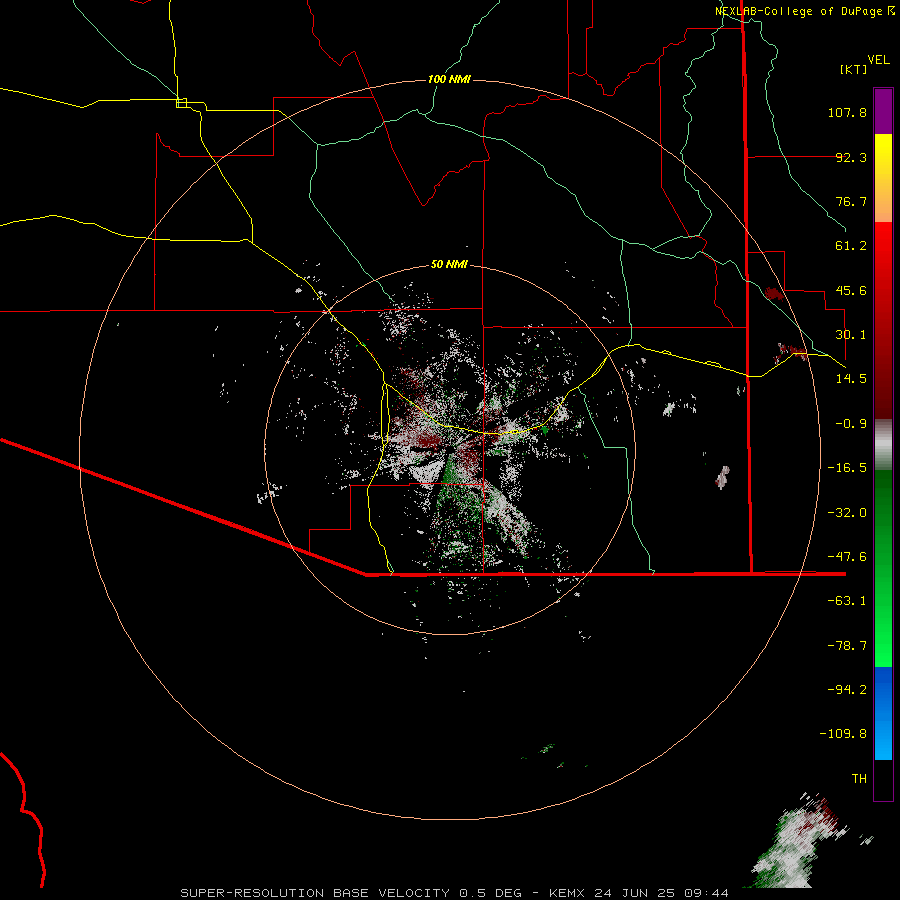Click the small yellow city square marker
900x900 pixels.
[181, 103]
